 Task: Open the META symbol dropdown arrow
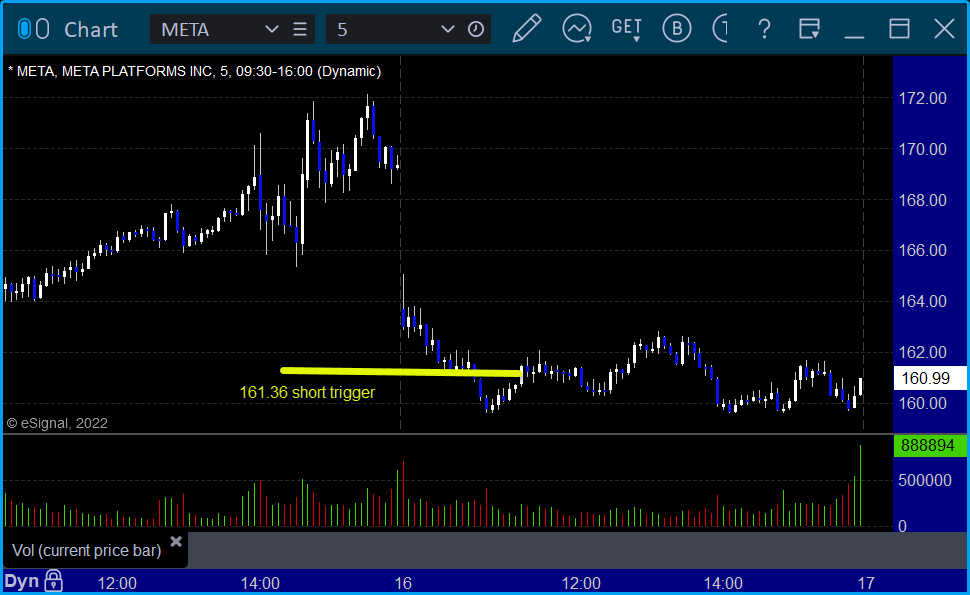click(x=272, y=29)
